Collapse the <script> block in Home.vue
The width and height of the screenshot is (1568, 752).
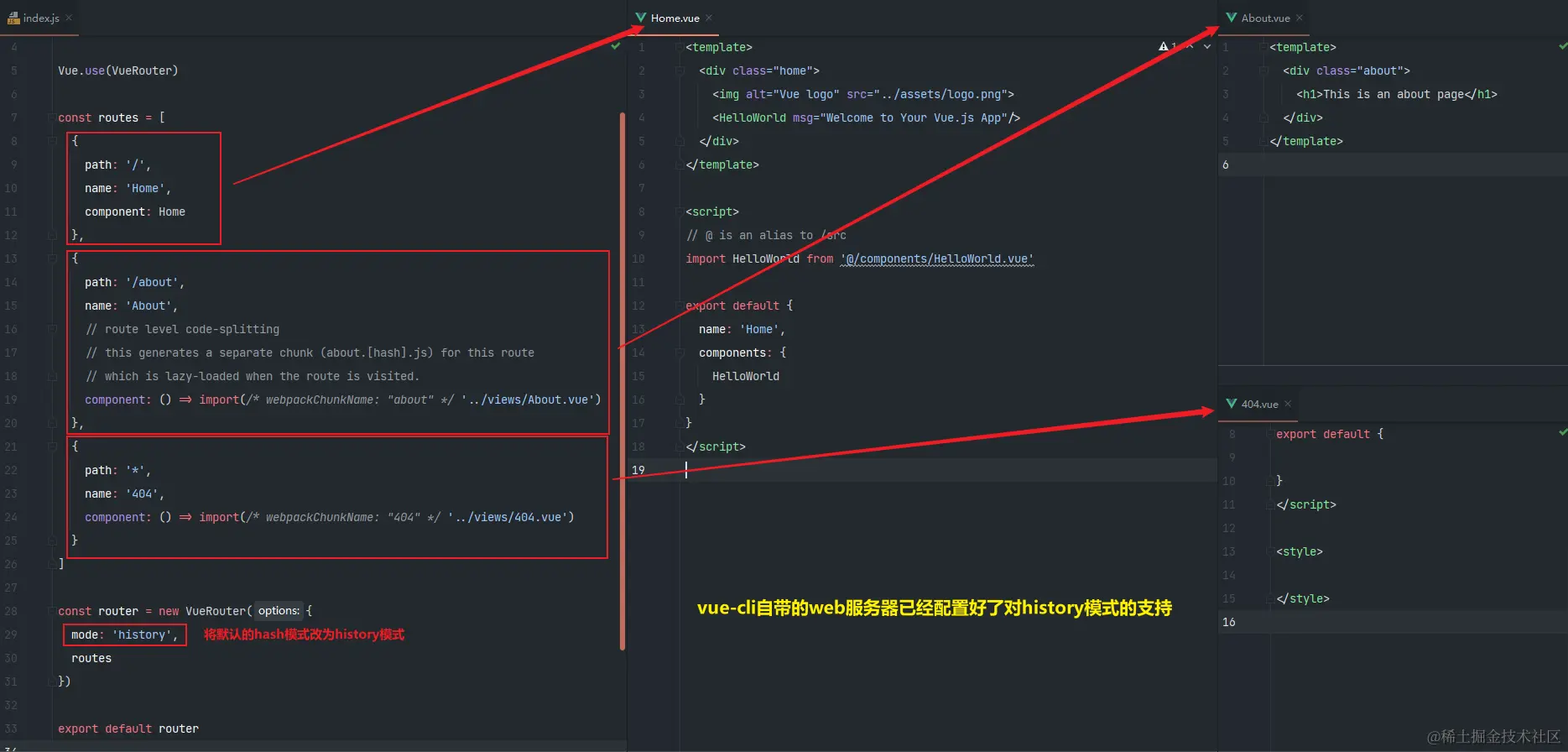pos(680,211)
